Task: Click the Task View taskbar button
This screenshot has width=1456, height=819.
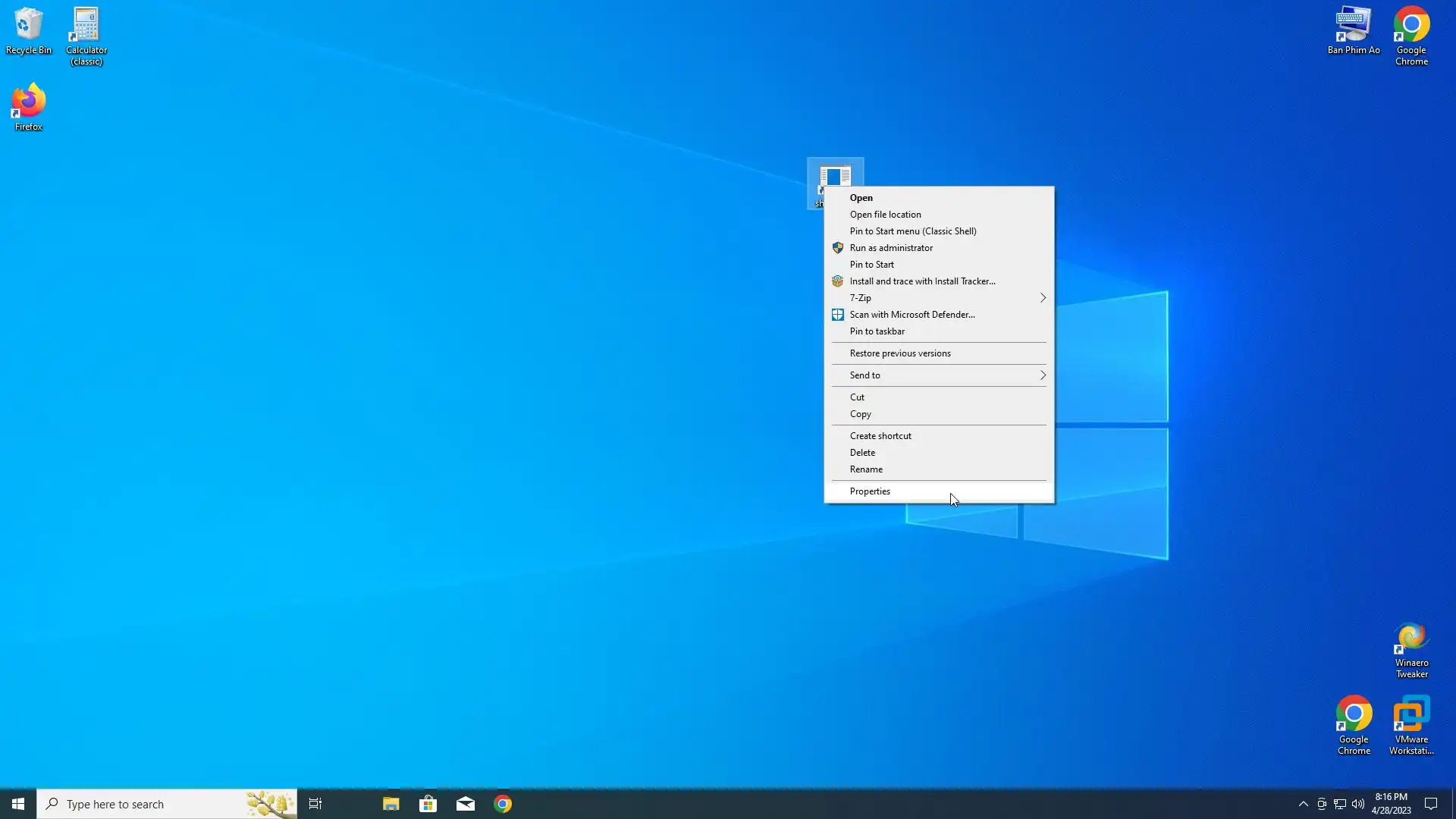Action: point(315,804)
